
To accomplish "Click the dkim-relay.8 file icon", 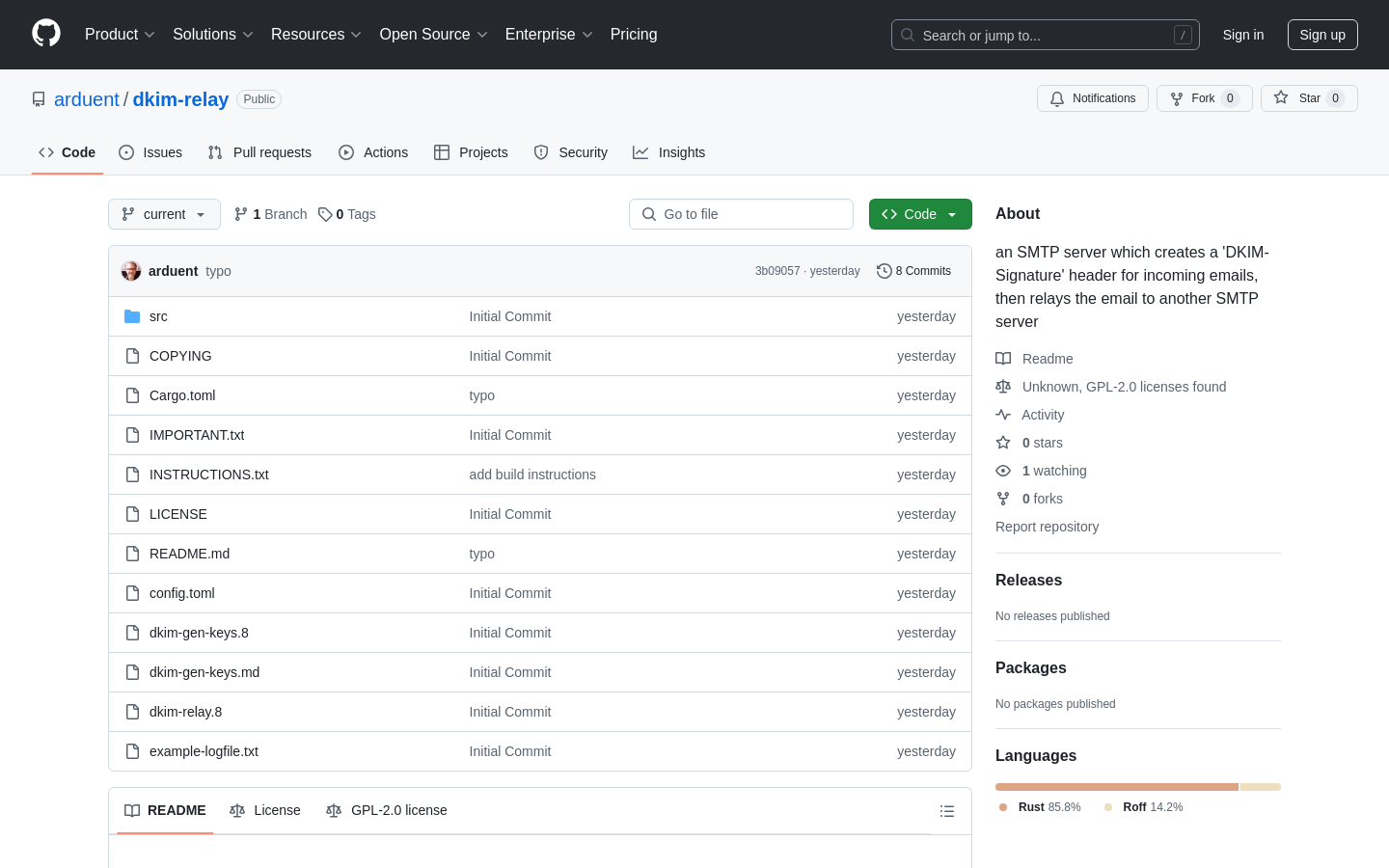I will (x=132, y=712).
